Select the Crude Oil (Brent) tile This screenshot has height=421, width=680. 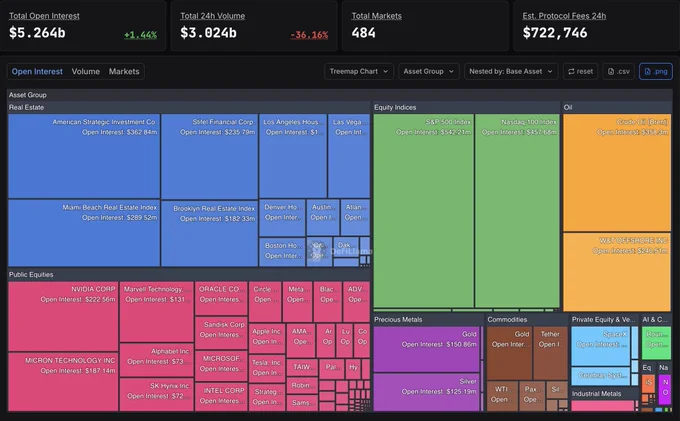click(x=617, y=173)
